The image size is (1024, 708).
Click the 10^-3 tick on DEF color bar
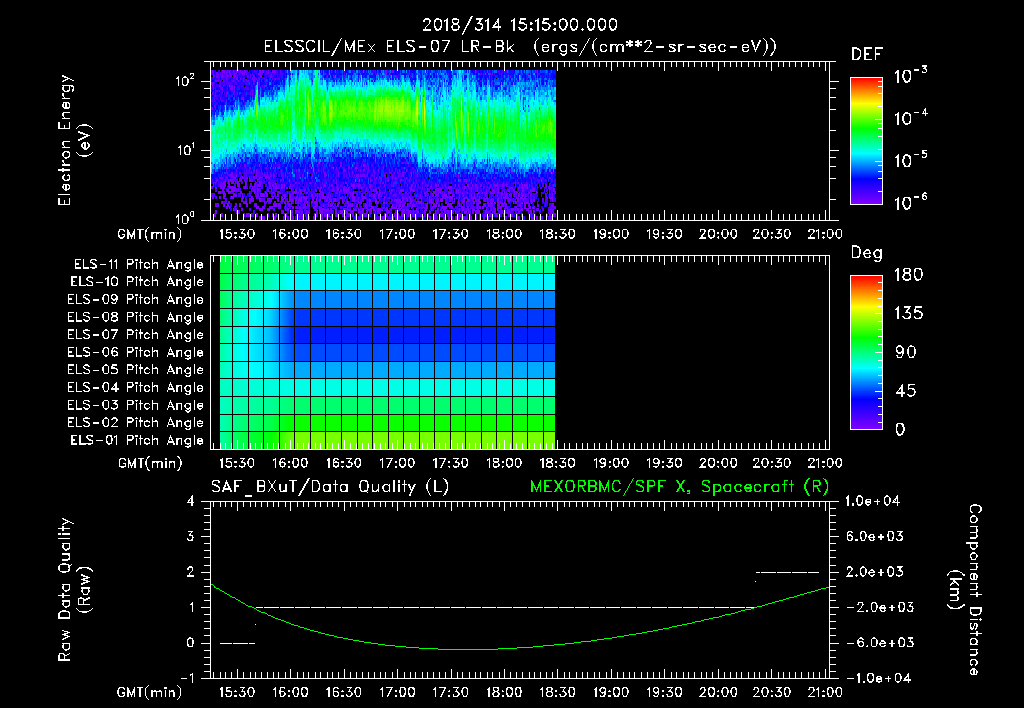point(910,76)
